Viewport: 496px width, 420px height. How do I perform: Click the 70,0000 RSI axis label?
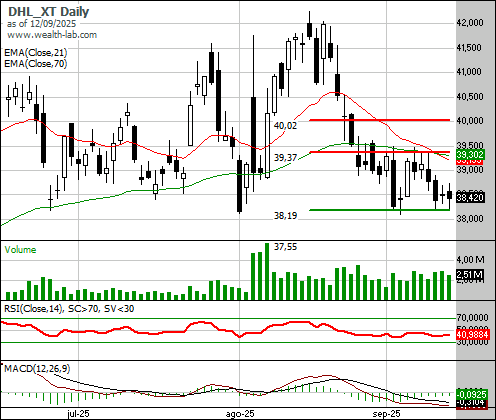coord(472,318)
